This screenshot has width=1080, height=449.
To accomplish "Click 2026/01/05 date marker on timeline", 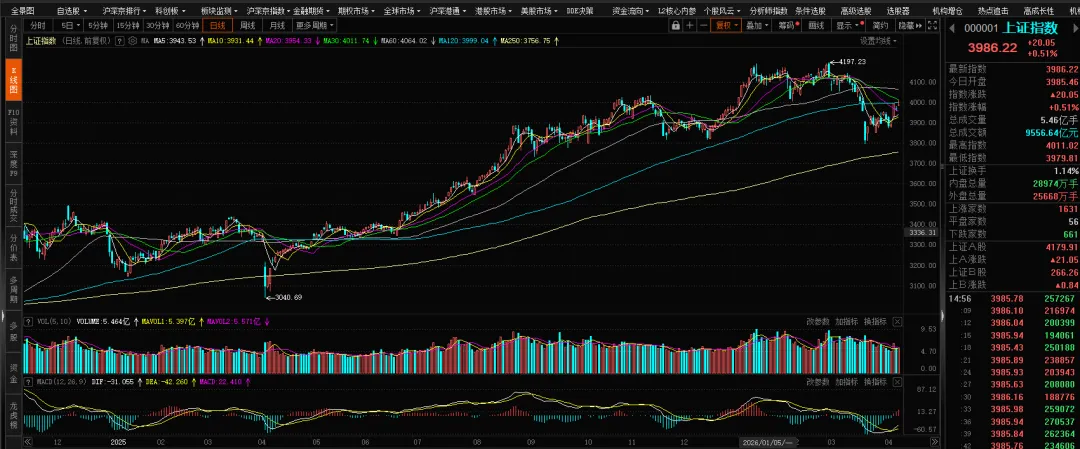I will pyautogui.click(x=769, y=441).
